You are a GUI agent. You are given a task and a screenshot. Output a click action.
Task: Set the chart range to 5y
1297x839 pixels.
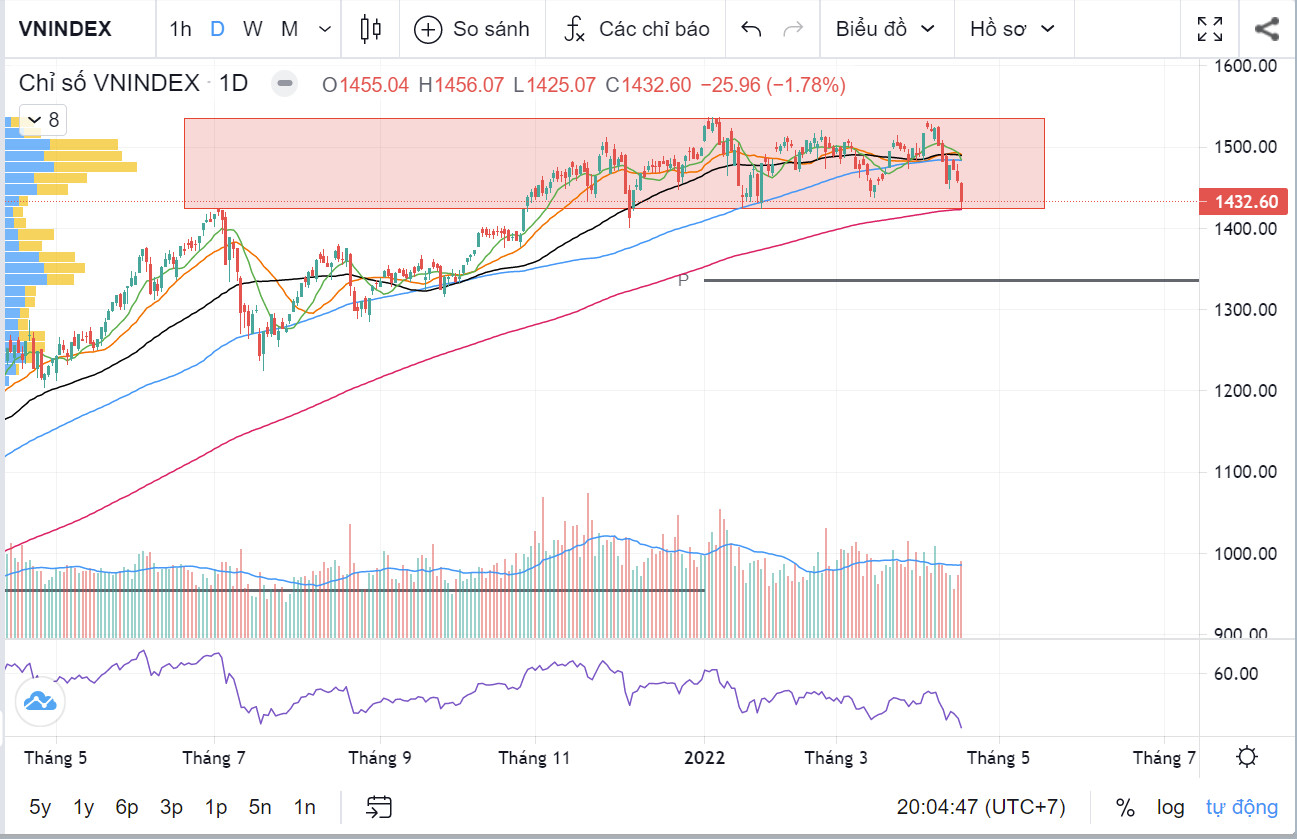[40, 807]
